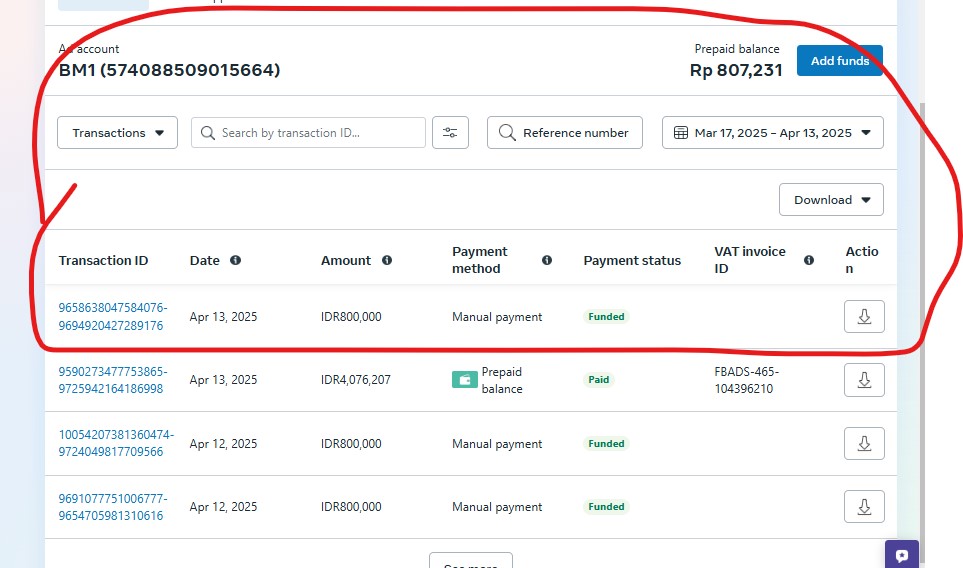This screenshot has width=963, height=568.
Task: Open the chat support icon
Action: 901,555
